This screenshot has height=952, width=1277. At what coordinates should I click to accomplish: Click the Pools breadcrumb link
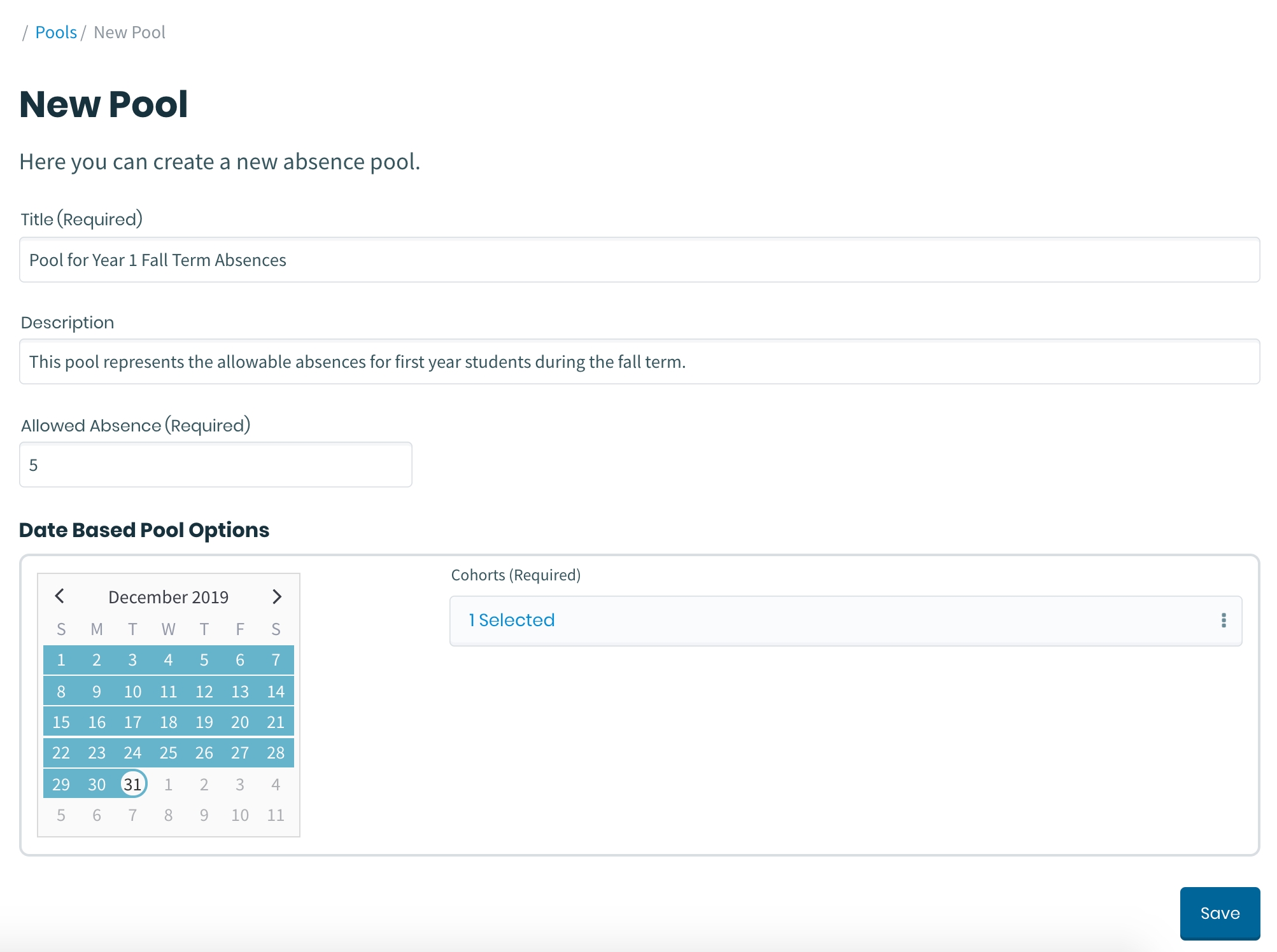pos(56,32)
